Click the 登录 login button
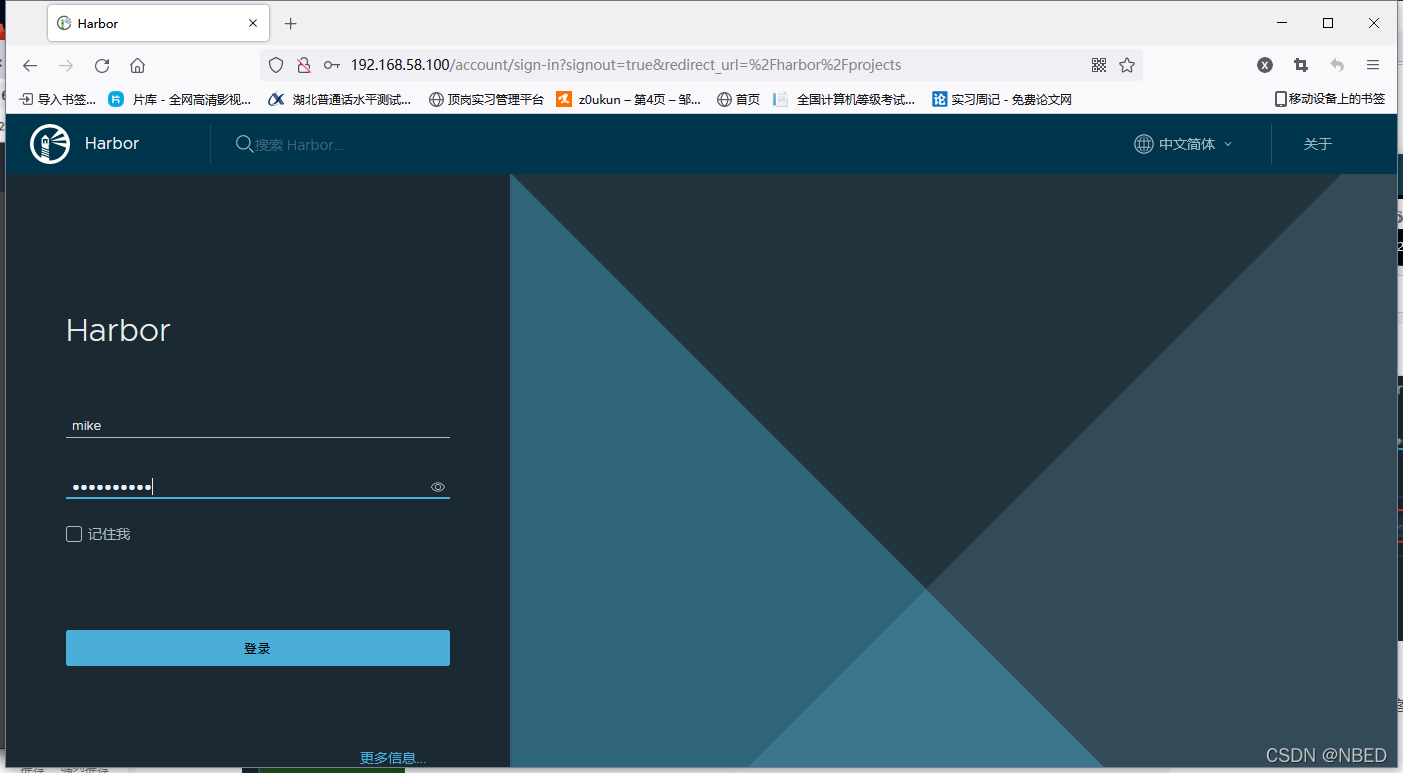 tap(258, 648)
